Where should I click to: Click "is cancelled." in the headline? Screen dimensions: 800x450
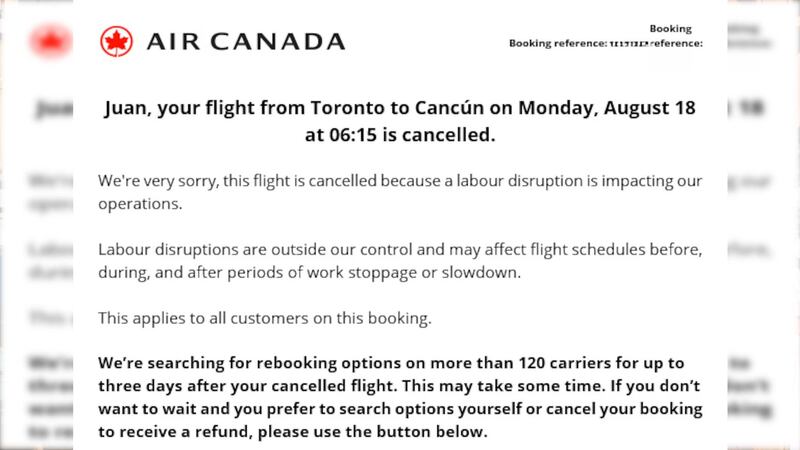pos(439,134)
